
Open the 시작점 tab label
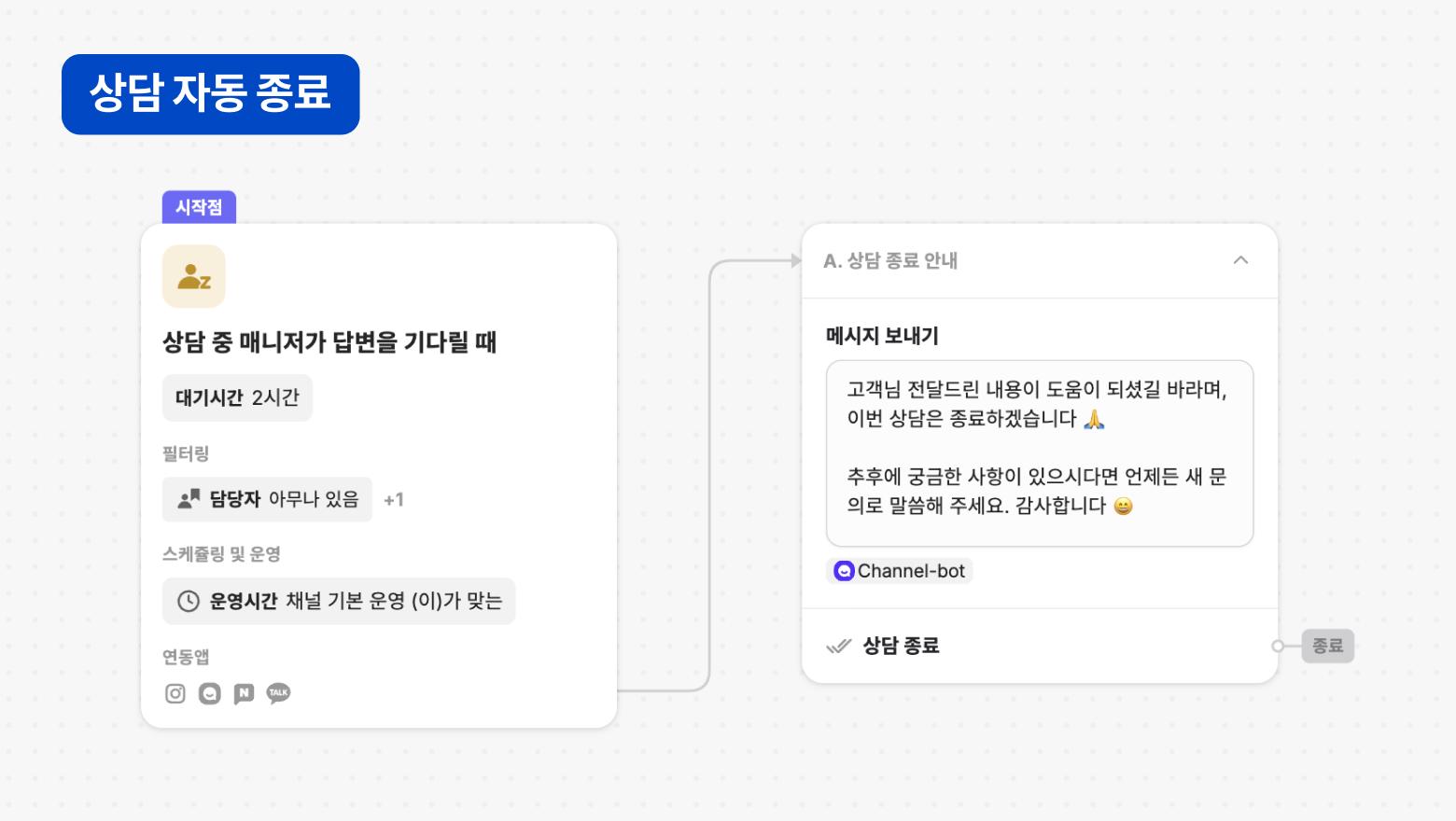(199, 207)
